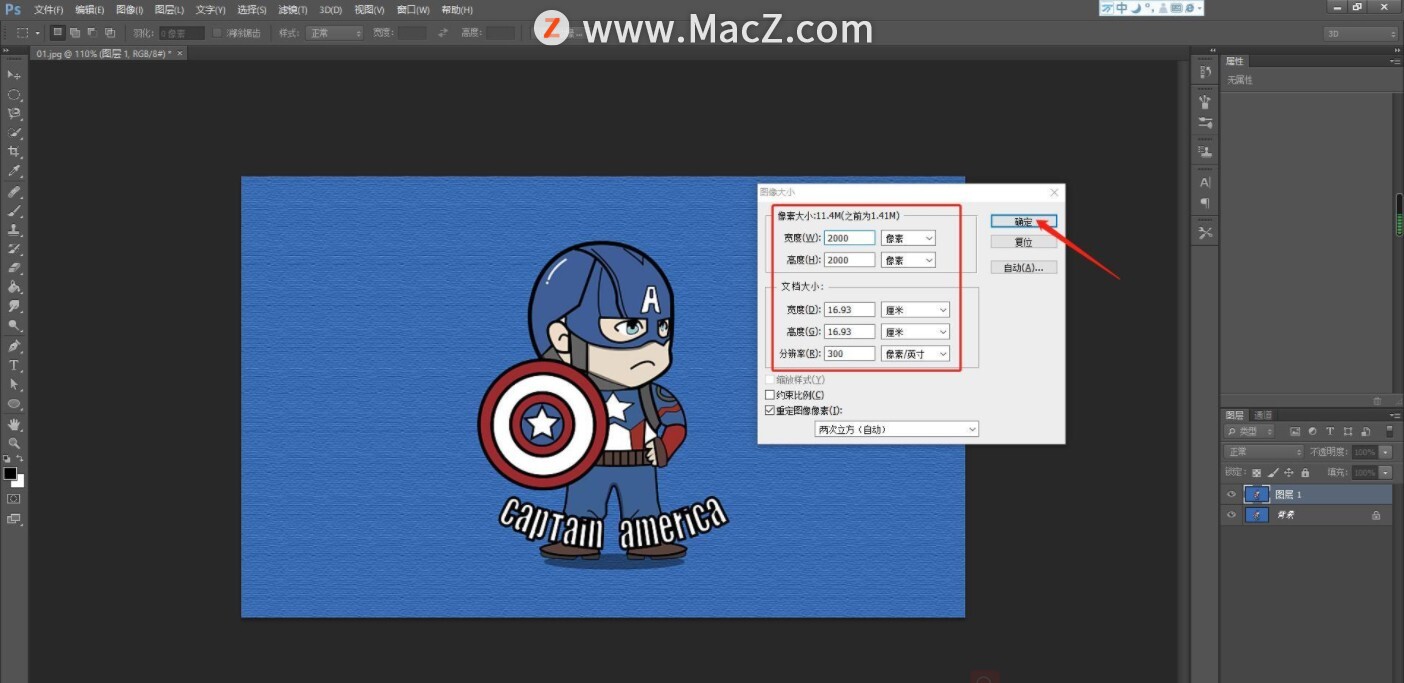Open resolution unit 像素/英寸 dropdown
The image size is (1404, 683).
pyautogui.click(x=915, y=354)
